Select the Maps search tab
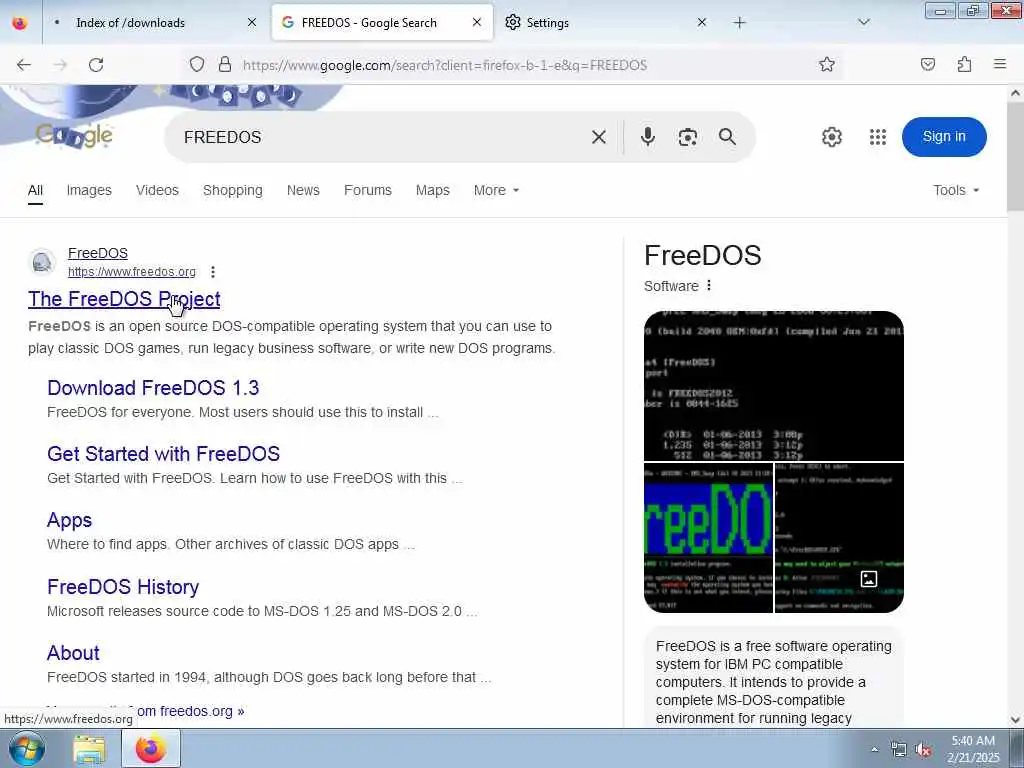 (432, 190)
